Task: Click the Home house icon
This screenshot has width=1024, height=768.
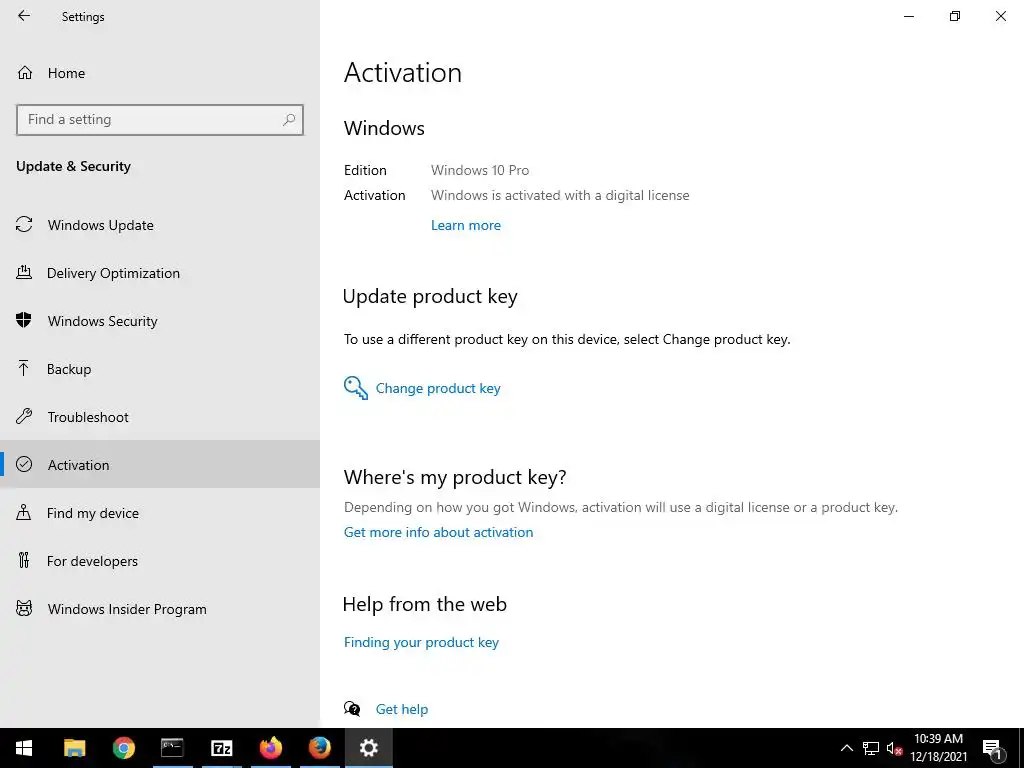Action: click(x=25, y=72)
